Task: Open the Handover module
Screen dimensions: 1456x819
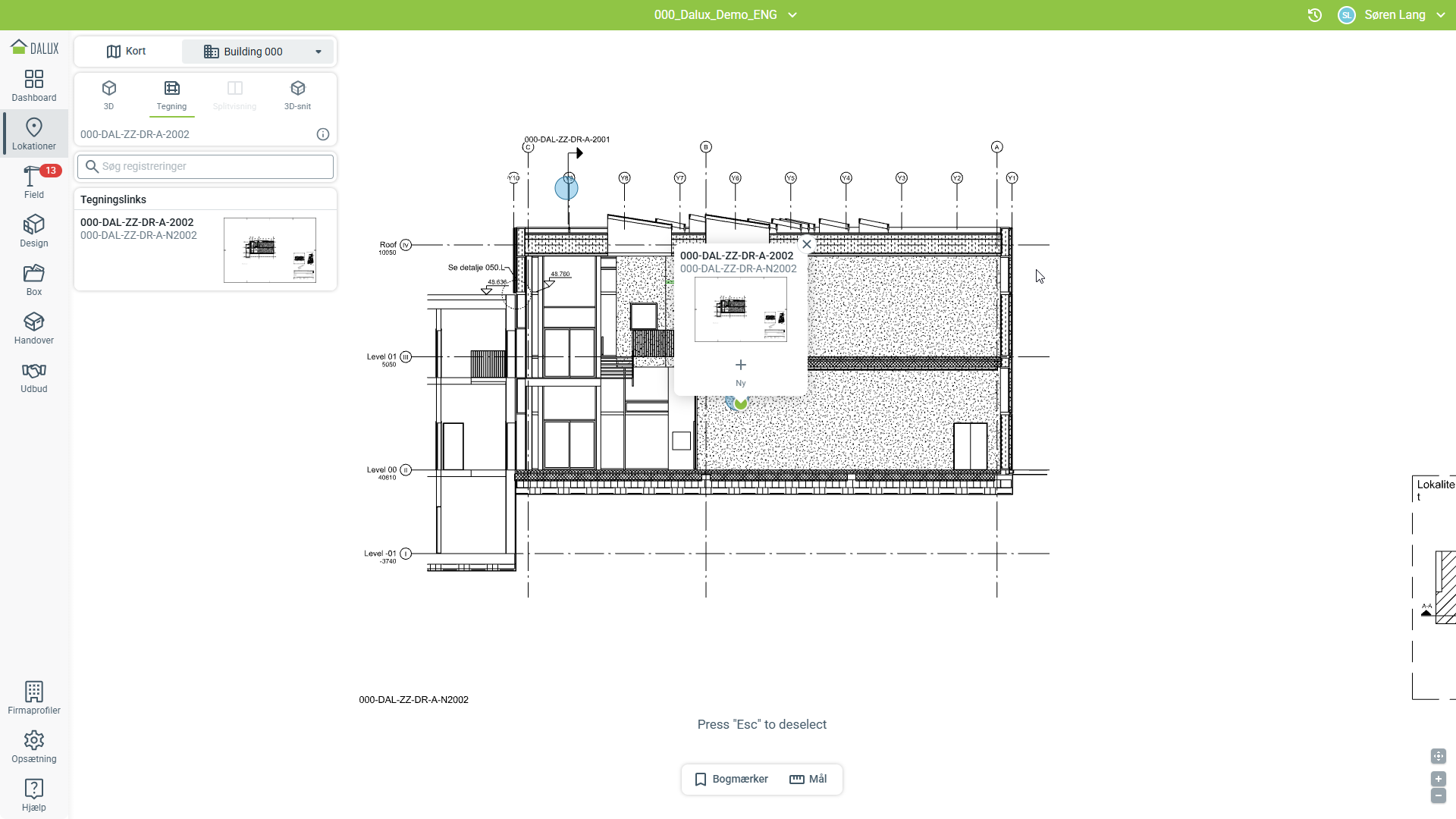Action: (x=34, y=328)
